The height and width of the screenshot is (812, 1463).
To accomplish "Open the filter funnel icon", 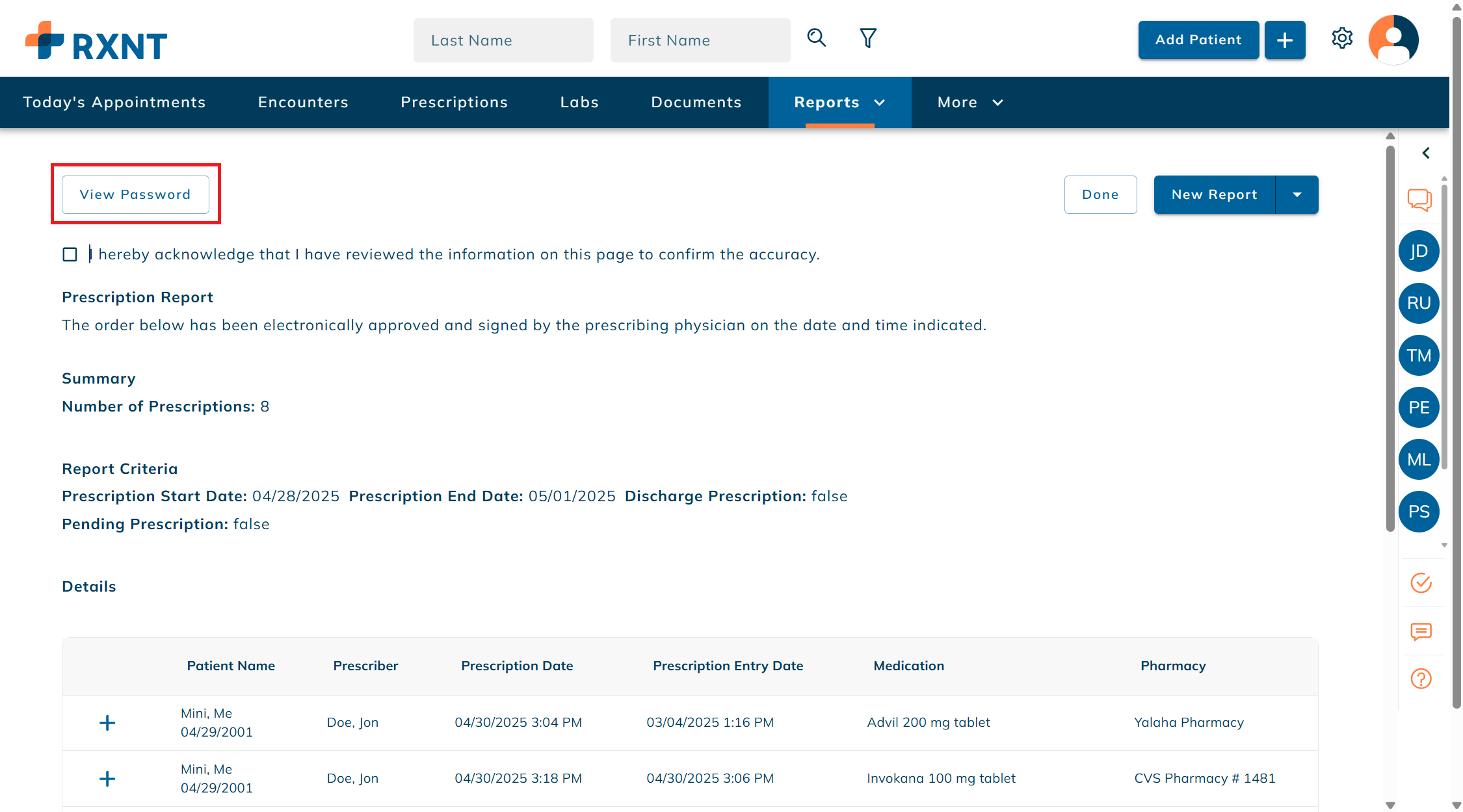I will [868, 38].
